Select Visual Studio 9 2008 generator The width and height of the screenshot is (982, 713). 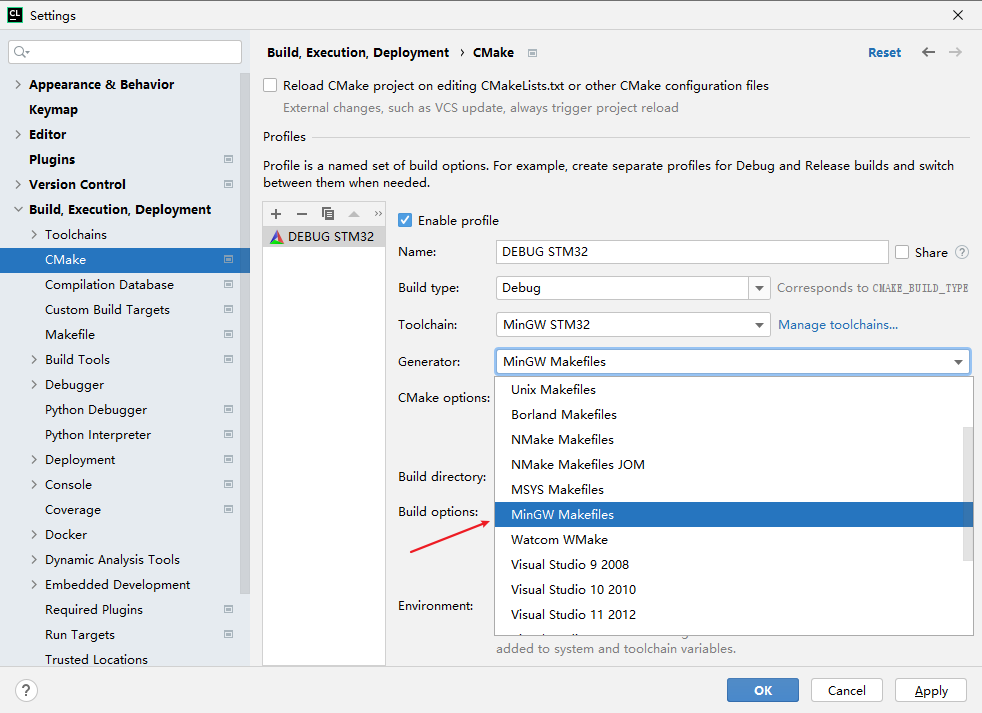[x=729, y=565]
